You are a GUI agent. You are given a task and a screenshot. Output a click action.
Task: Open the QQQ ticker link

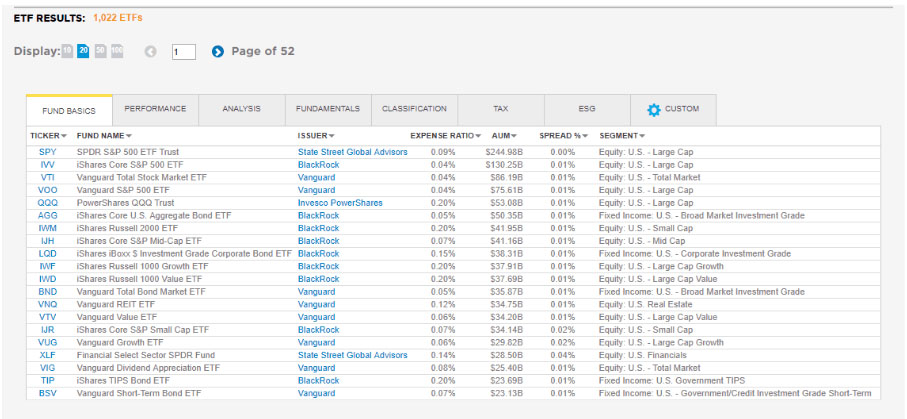[47, 202]
